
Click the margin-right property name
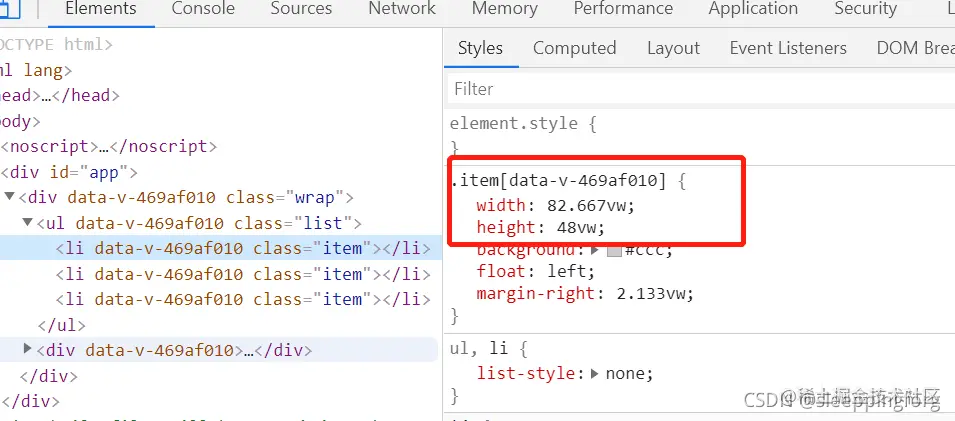click(535, 294)
